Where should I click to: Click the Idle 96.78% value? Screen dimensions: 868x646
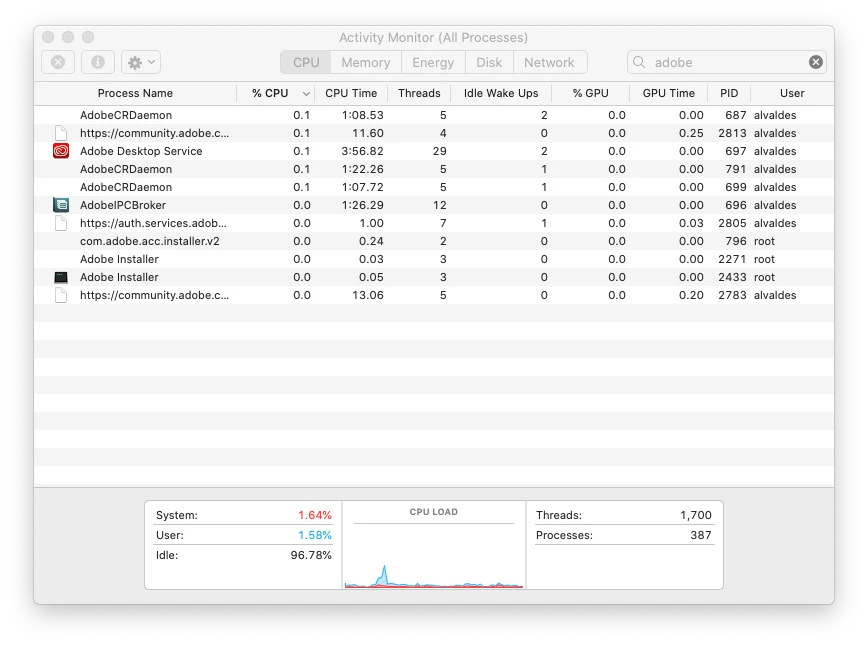coord(311,555)
